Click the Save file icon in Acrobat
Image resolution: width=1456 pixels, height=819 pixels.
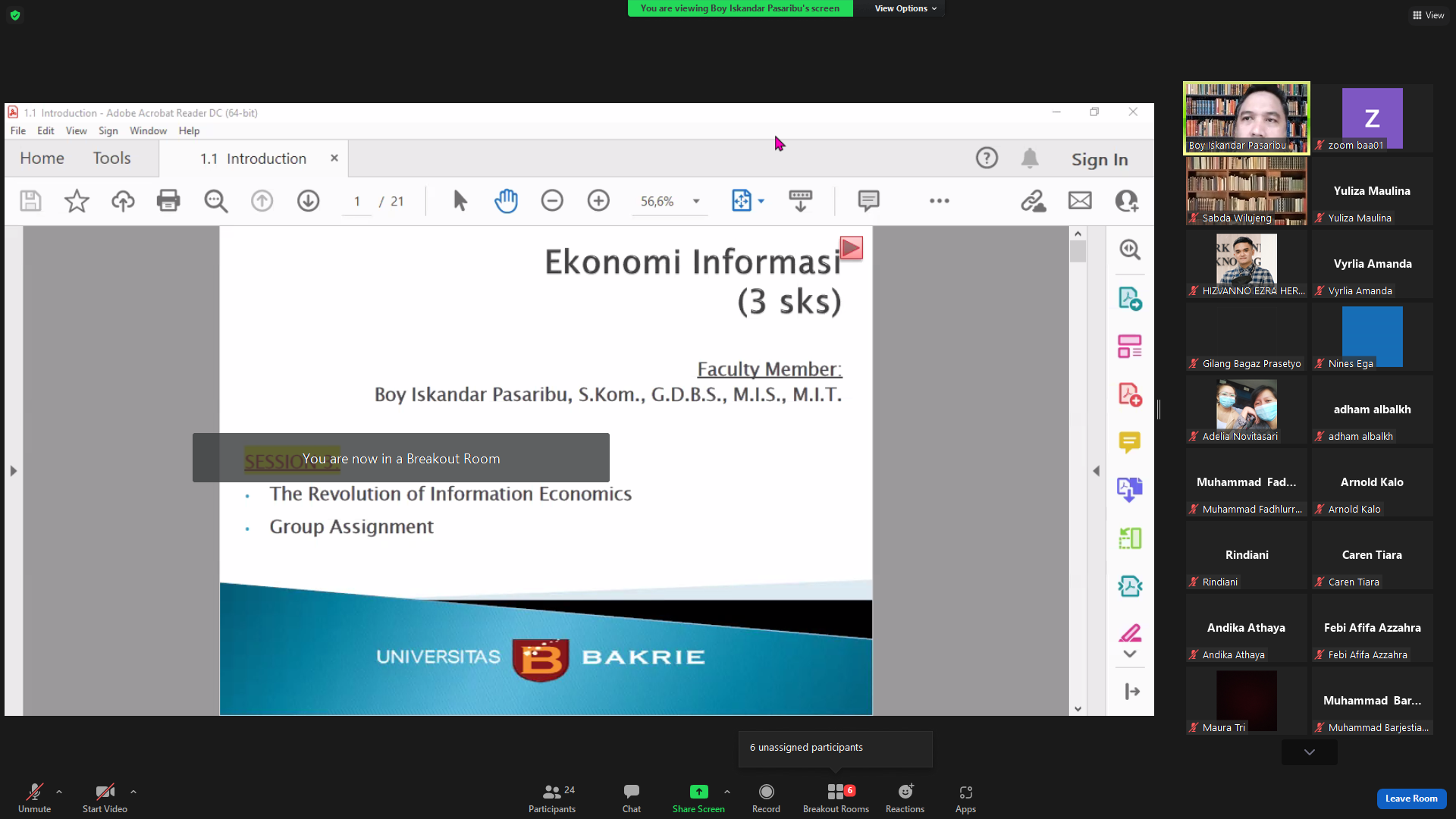click(30, 201)
